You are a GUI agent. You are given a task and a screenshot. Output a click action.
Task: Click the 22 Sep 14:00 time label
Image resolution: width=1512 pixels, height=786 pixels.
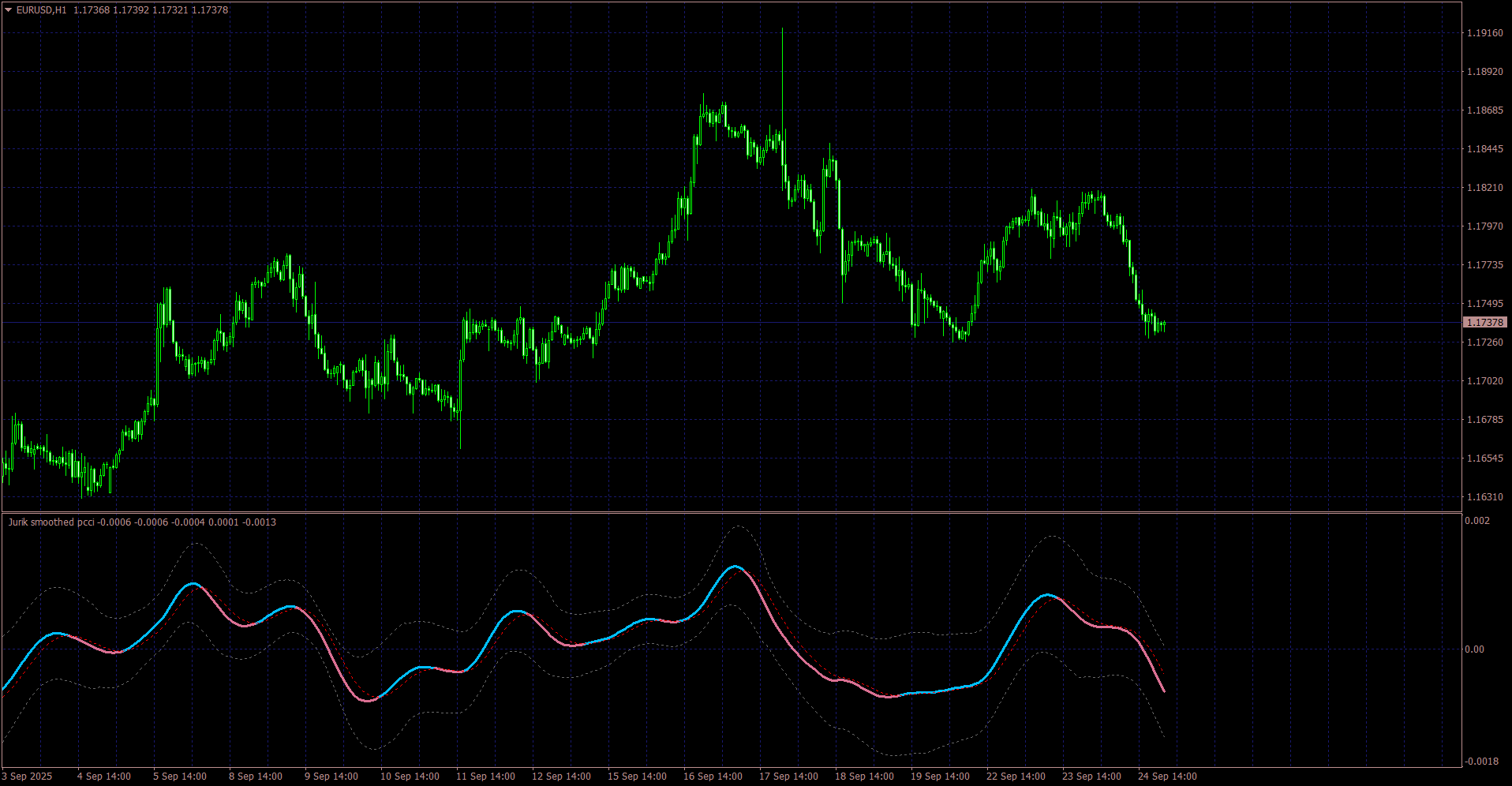click(1016, 777)
